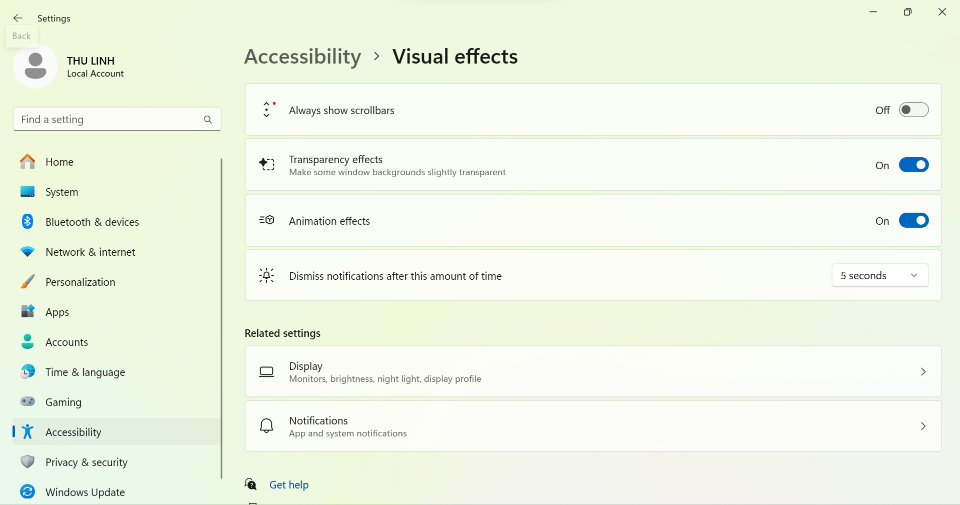Screen dimensions: 960x505
Task: Click Accessibility breadcrumb in page title
Action: click(x=302, y=57)
